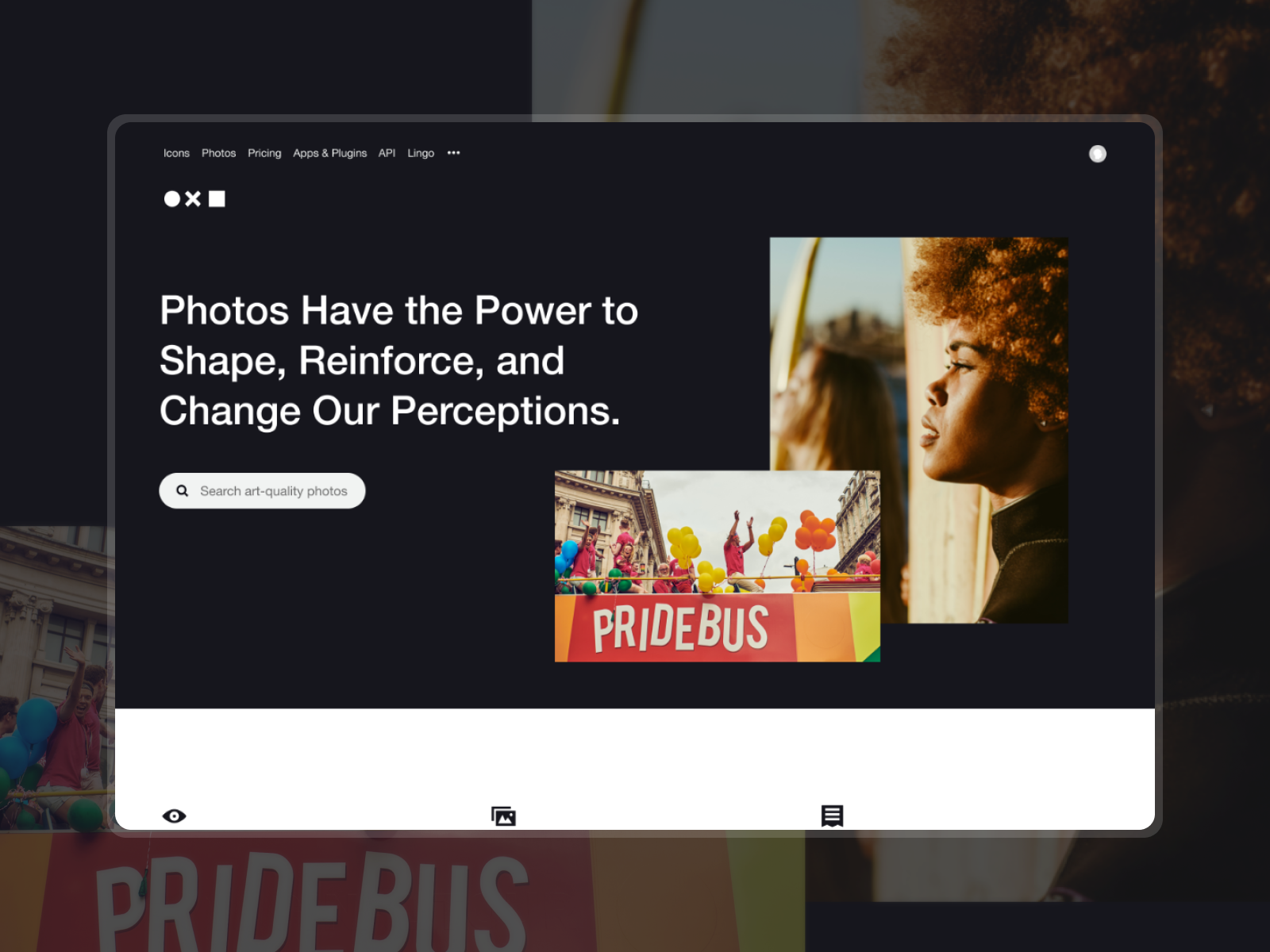Open the user avatar in the top corner

(x=1098, y=153)
